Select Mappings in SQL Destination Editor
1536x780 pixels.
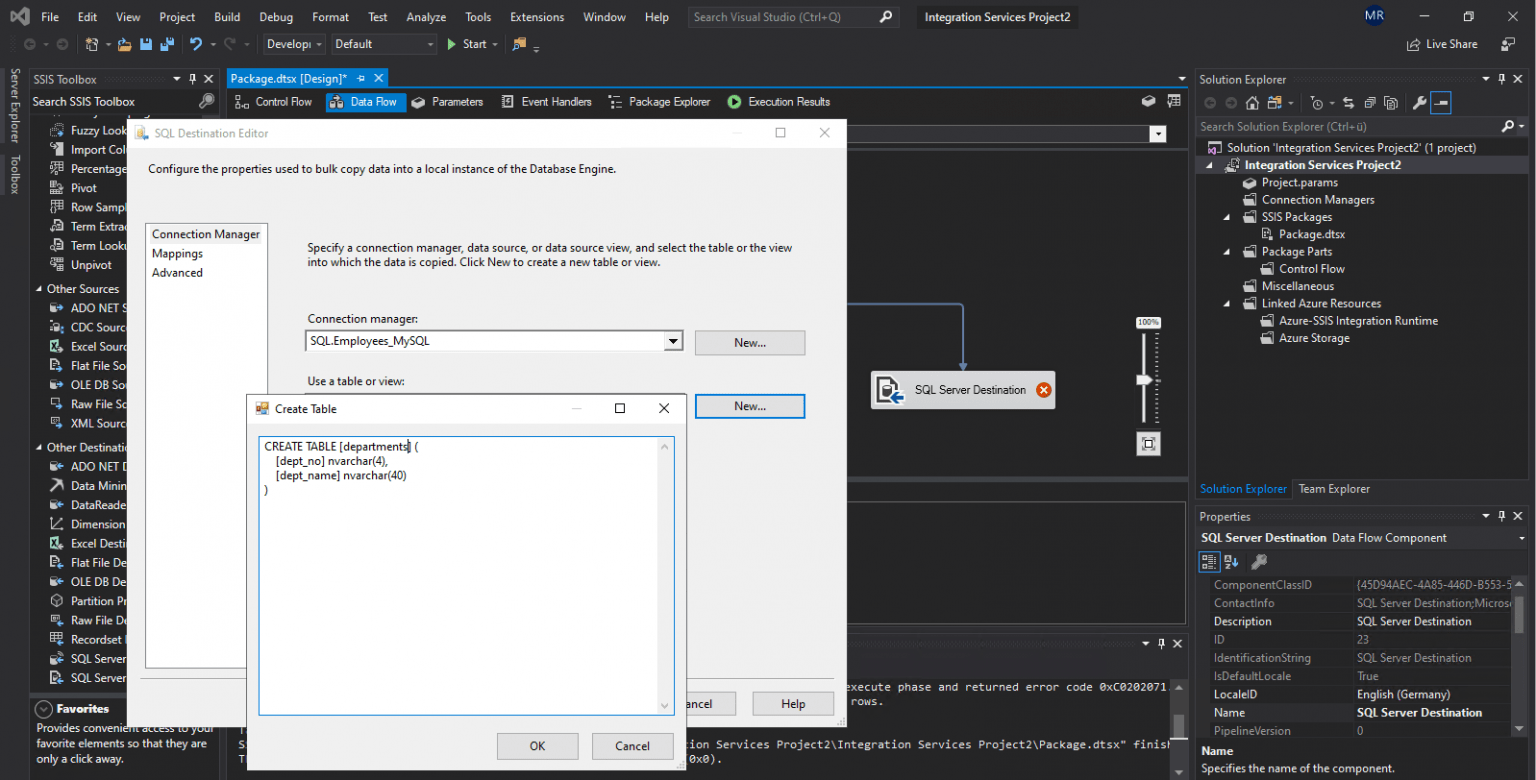177,253
